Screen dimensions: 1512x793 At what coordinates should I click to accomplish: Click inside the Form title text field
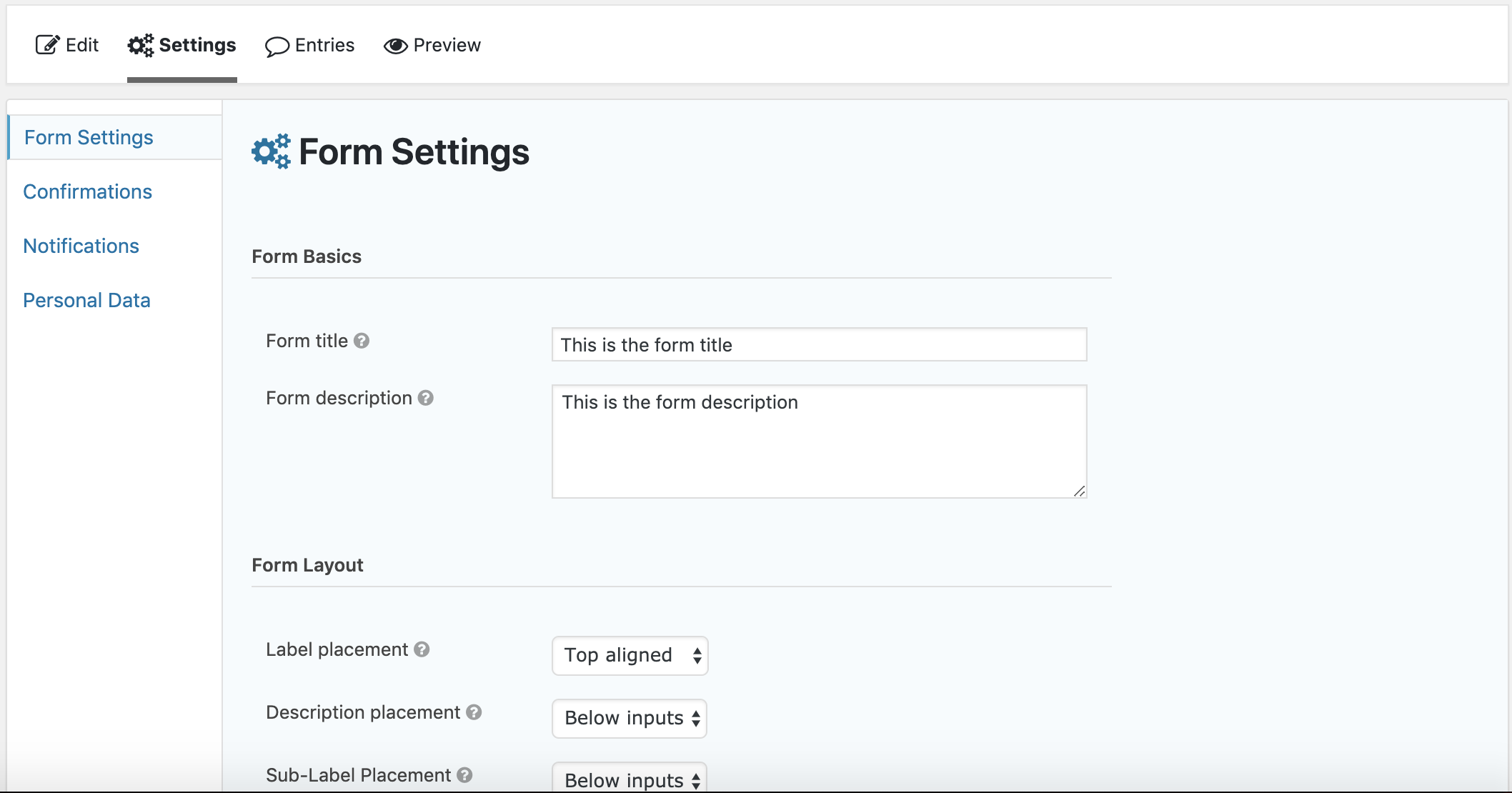tap(819, 344)
